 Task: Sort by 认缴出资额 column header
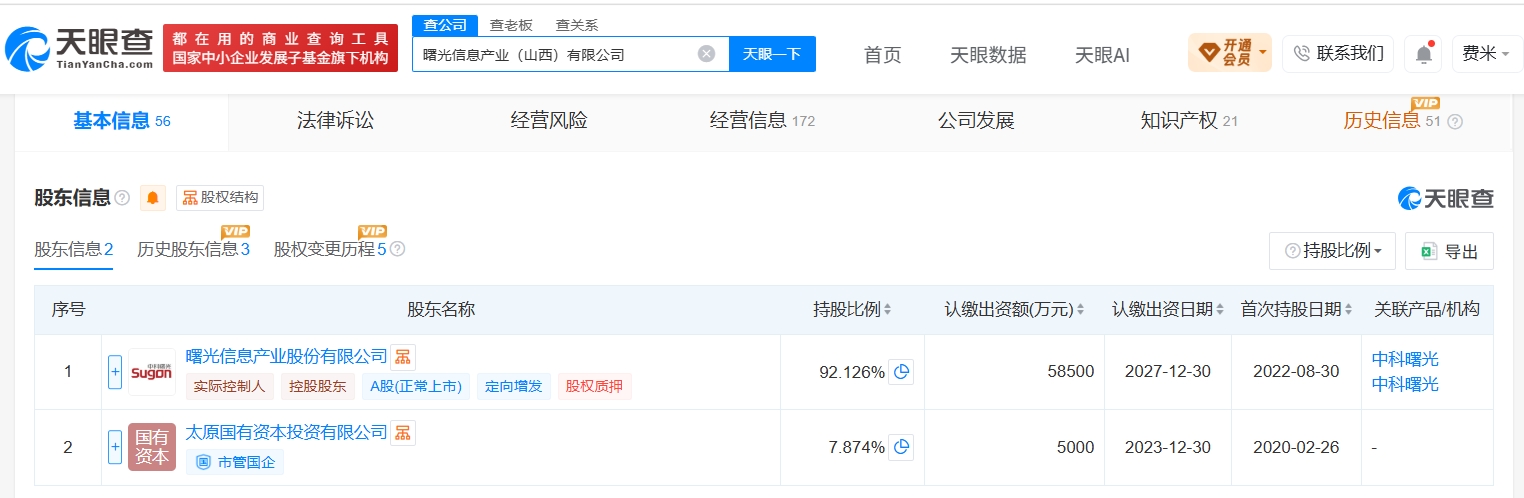pyautogui.click(x=1014, y=310)
